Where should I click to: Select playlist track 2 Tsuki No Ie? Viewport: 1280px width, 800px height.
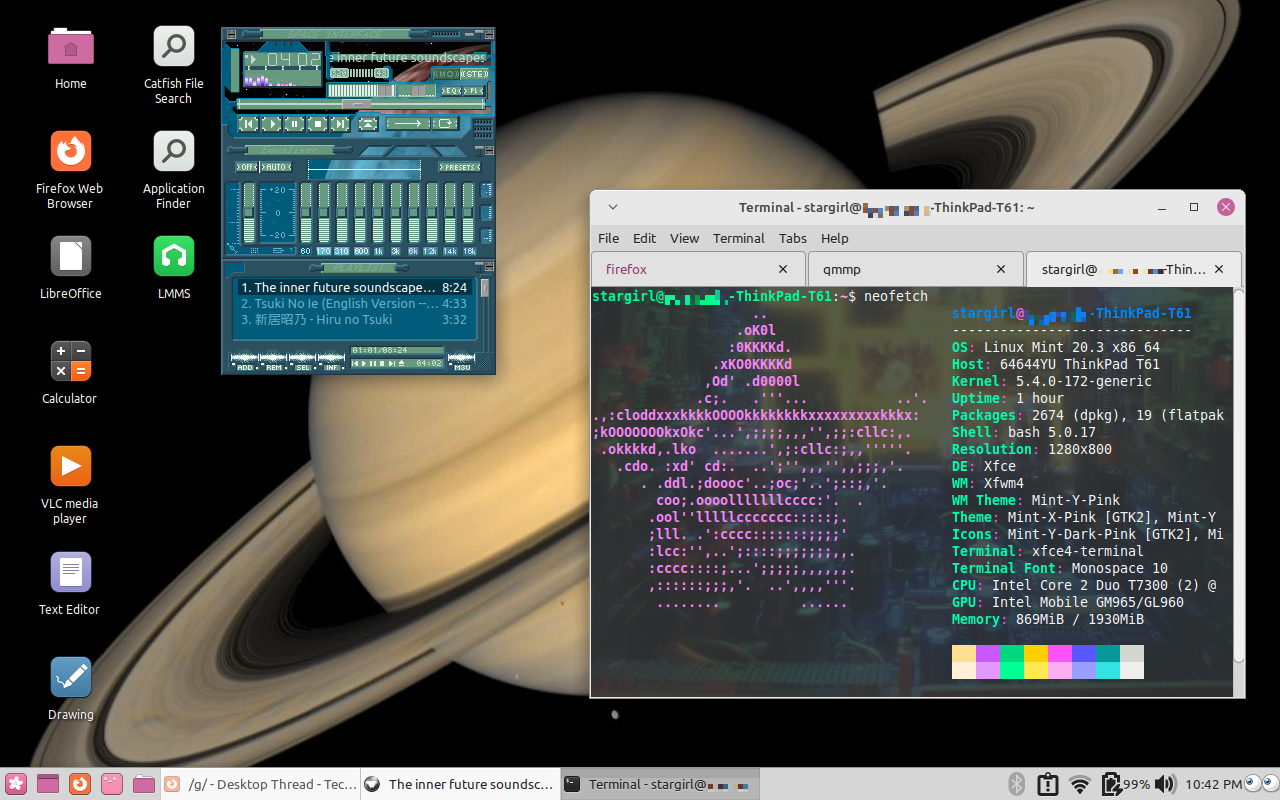tap(354, 303)
